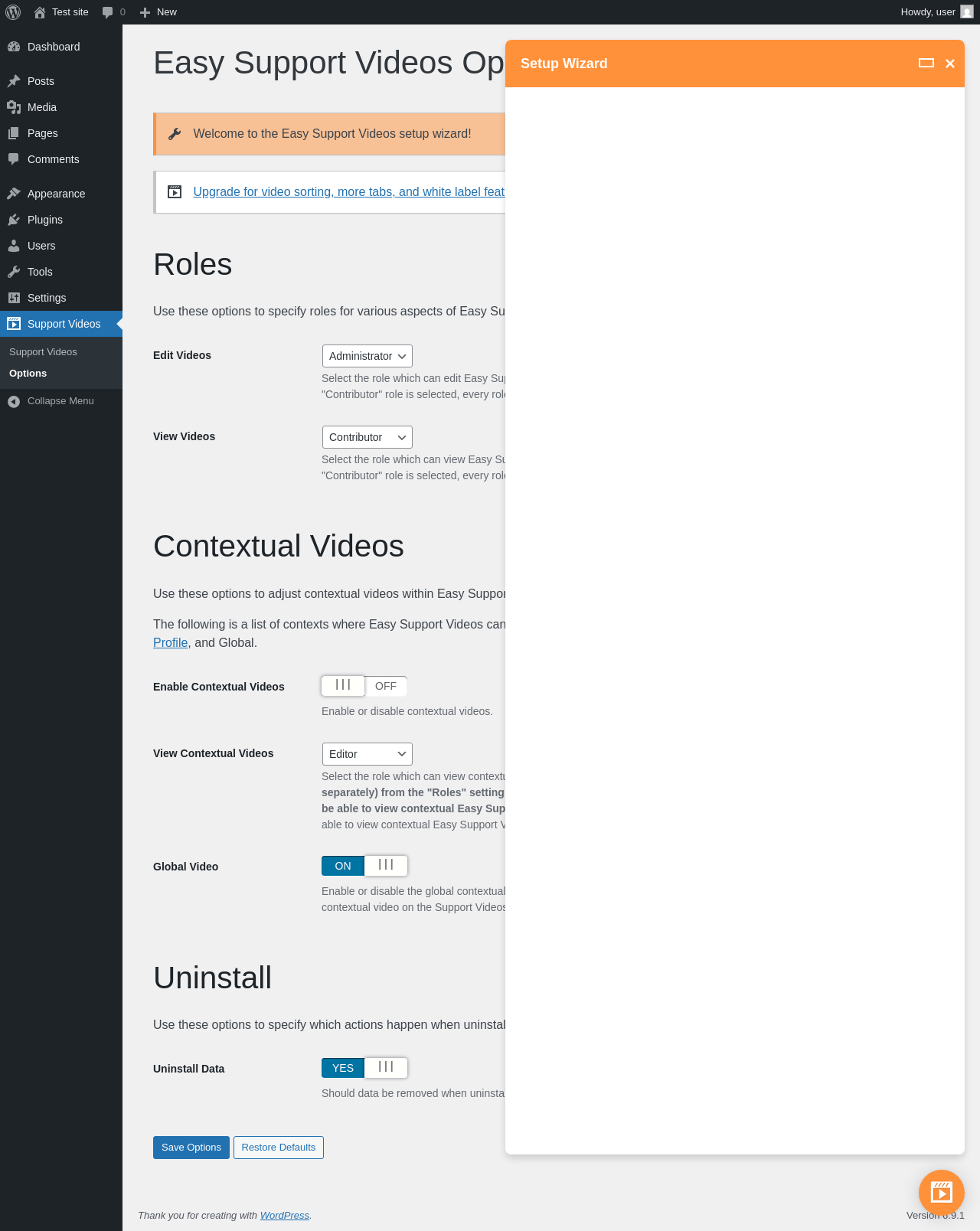Click the Edit Videos field label
Image resolution: width=980 pixels, height=1231 pixels.
[182, 355]
